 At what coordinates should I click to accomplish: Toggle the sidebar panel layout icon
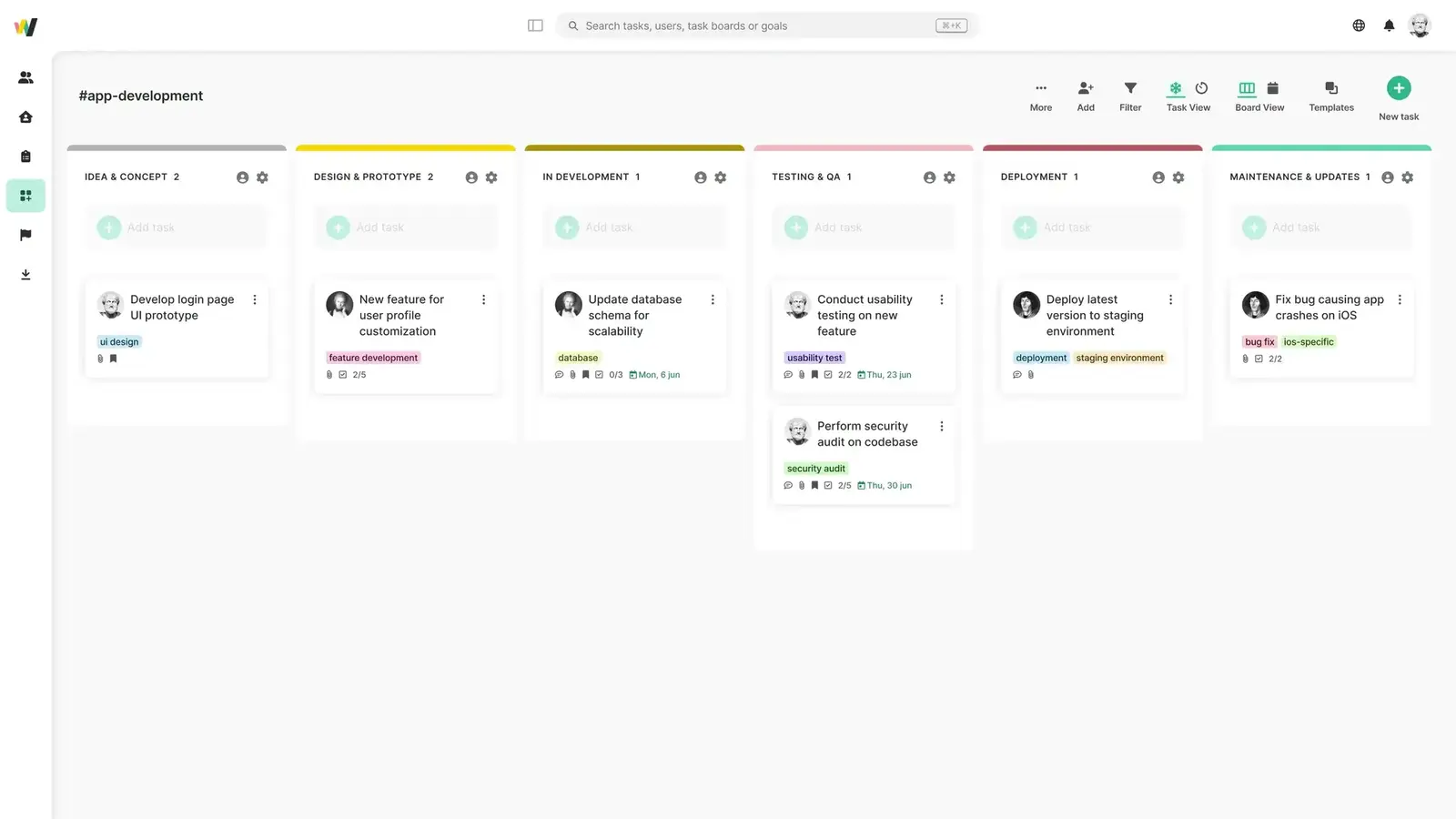(x=535, y=25)
